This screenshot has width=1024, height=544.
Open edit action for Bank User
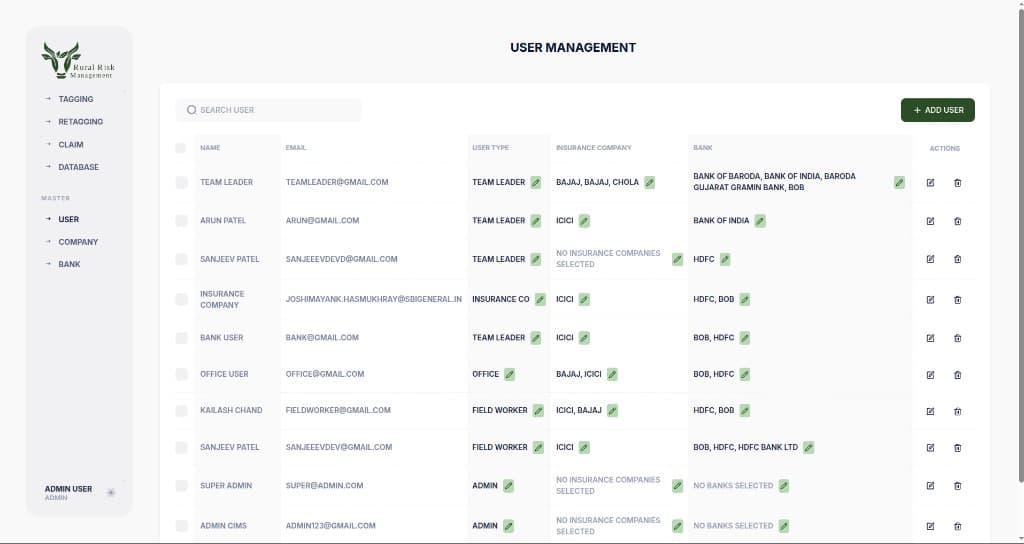tap(930, 338)
